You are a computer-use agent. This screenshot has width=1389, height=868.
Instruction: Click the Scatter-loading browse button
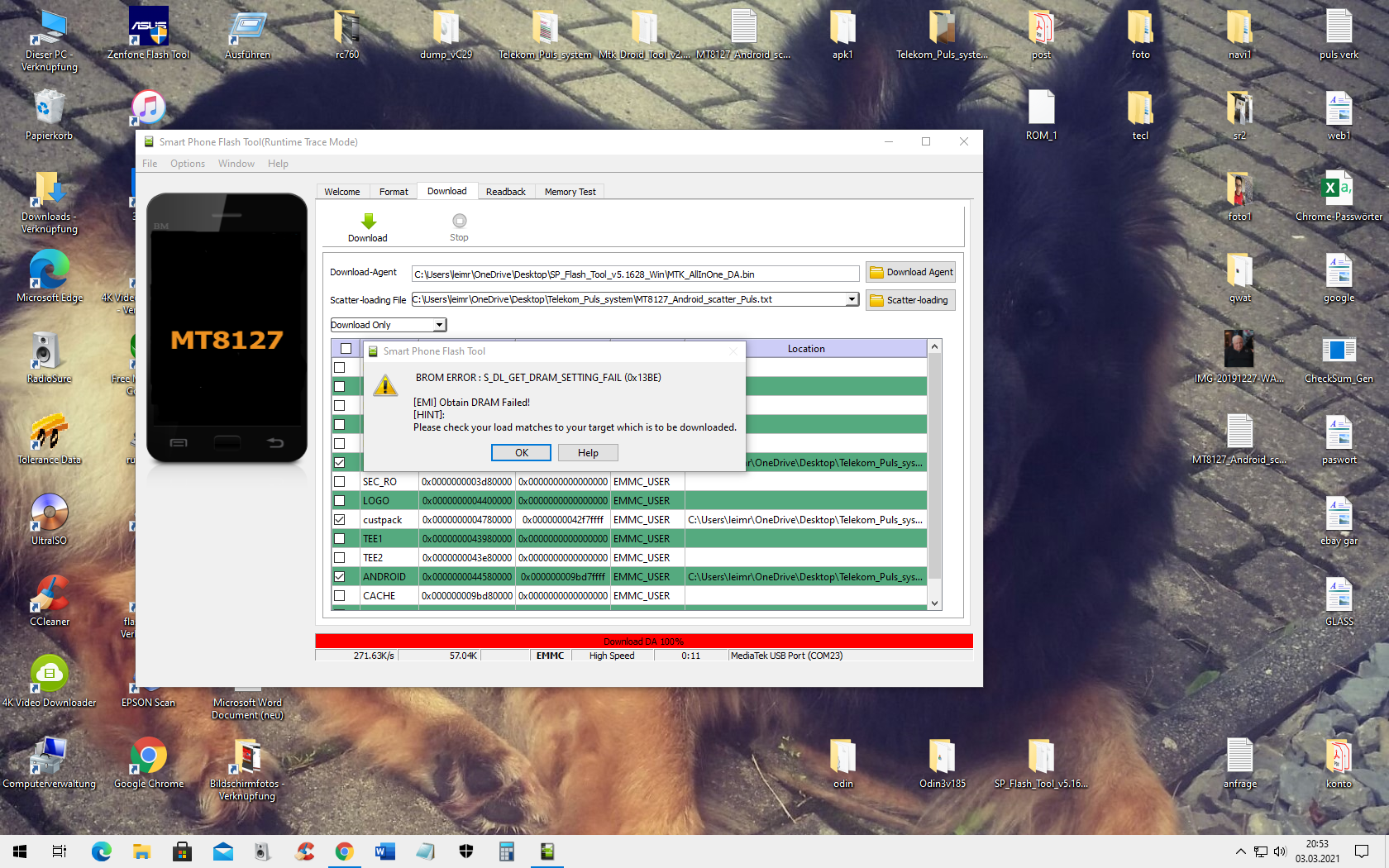click(911, 300)
